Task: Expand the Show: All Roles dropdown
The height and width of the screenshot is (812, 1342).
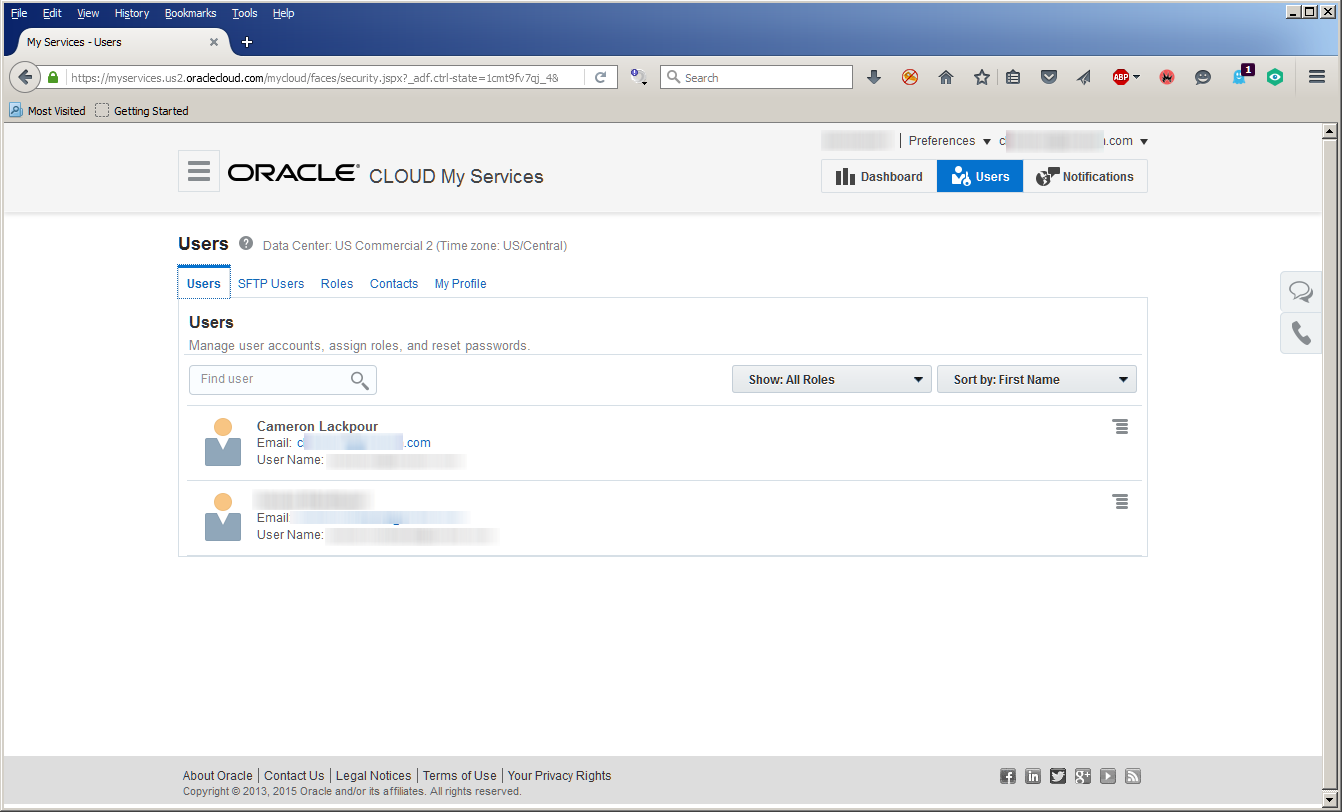Action: 832,380
